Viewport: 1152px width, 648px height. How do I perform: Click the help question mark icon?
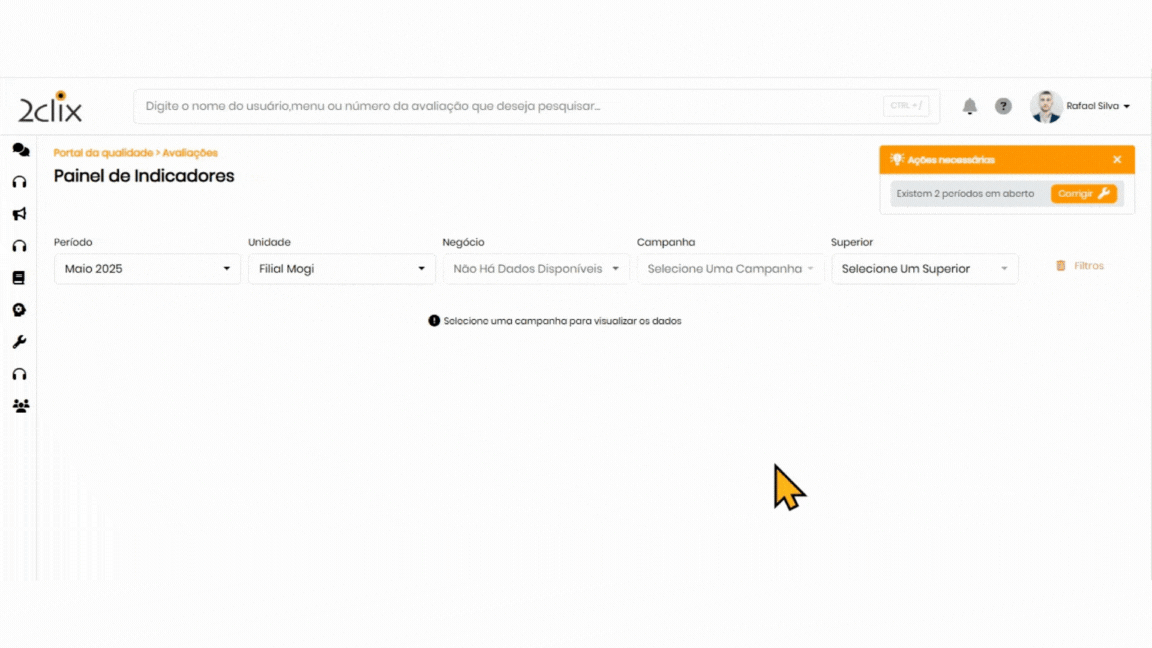[x=1003, y=107]
